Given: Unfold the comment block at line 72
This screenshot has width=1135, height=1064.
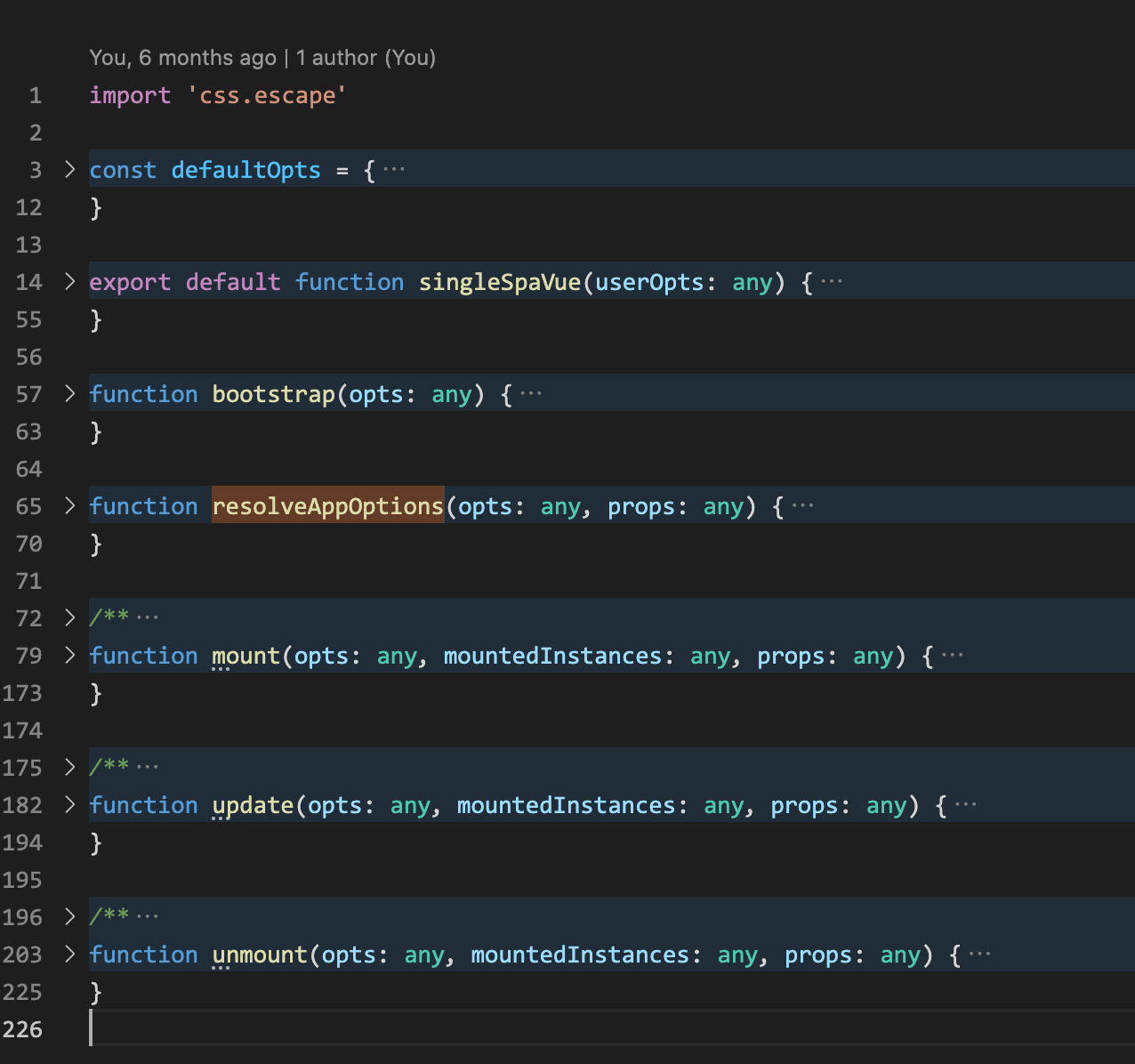Looking at the screenshot, I should pyautogui.click(x=70, y=617).
